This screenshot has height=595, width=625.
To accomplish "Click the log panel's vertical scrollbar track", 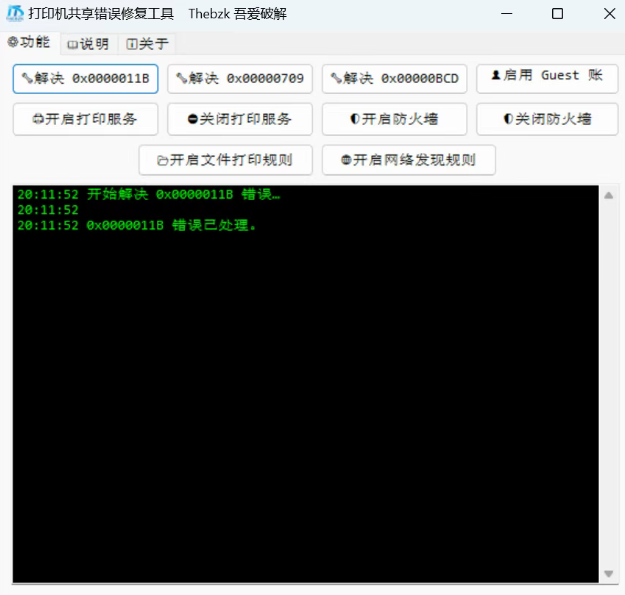I will 609,380.
